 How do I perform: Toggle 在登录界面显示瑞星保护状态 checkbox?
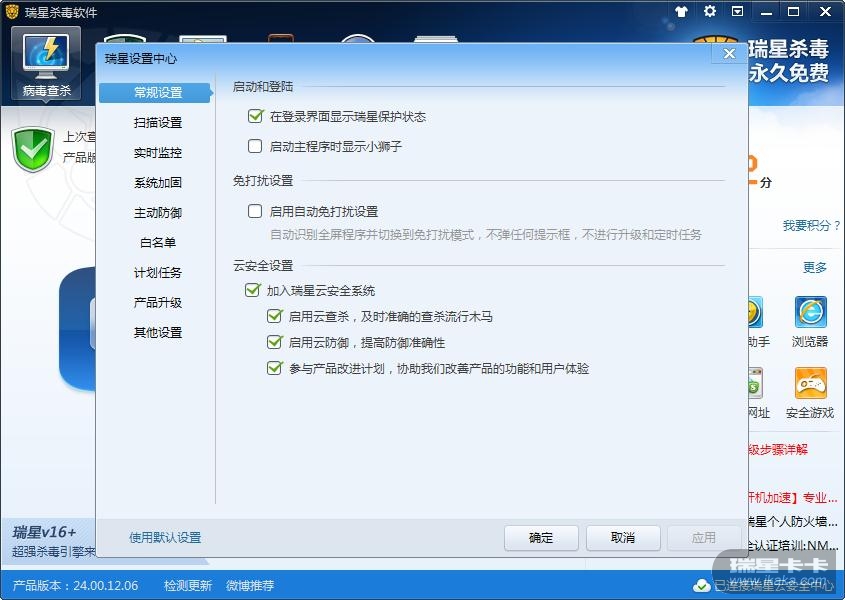coord(255,116)
